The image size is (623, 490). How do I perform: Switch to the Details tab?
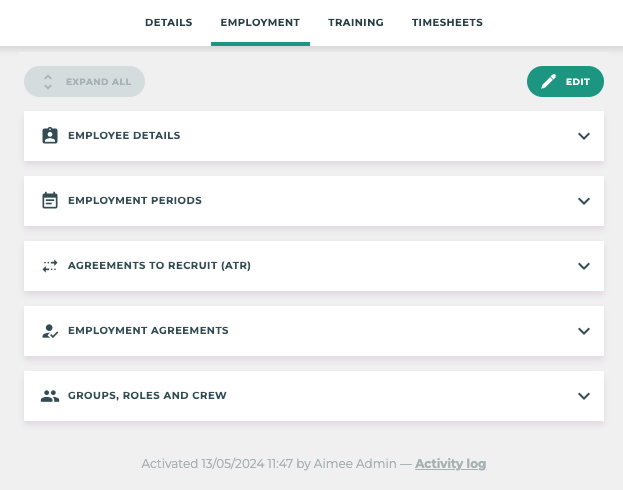(168, 23)
